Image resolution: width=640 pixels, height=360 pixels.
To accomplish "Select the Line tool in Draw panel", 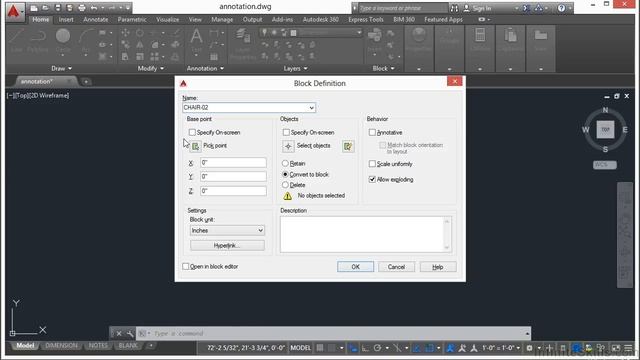I will pos(16,40).
